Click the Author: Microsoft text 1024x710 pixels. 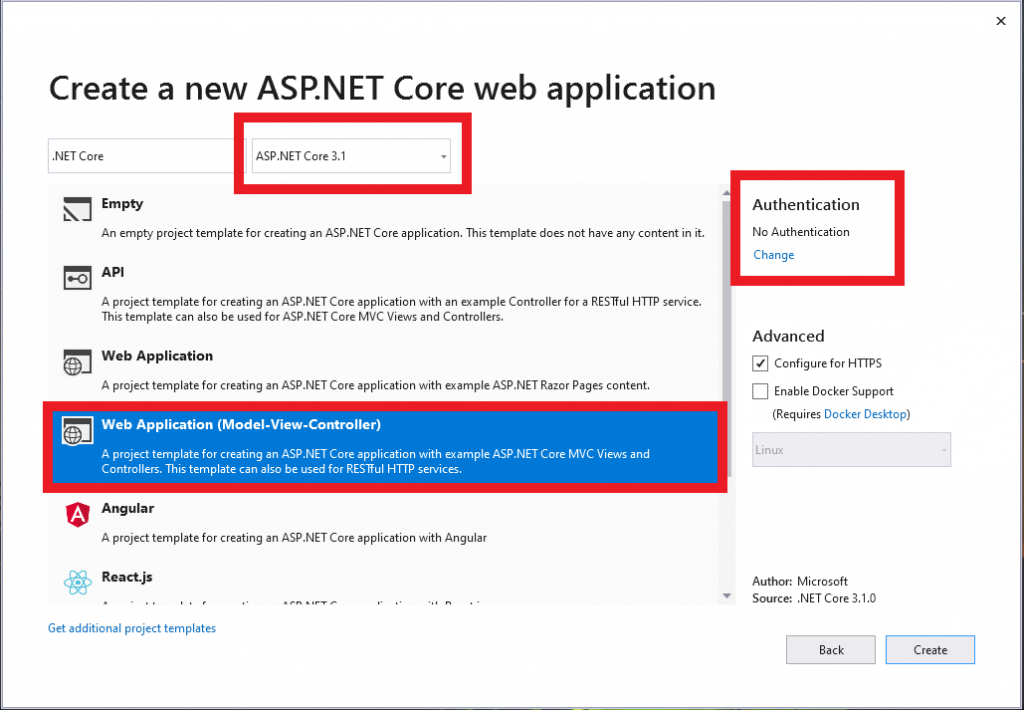click(x=800, y=581)
